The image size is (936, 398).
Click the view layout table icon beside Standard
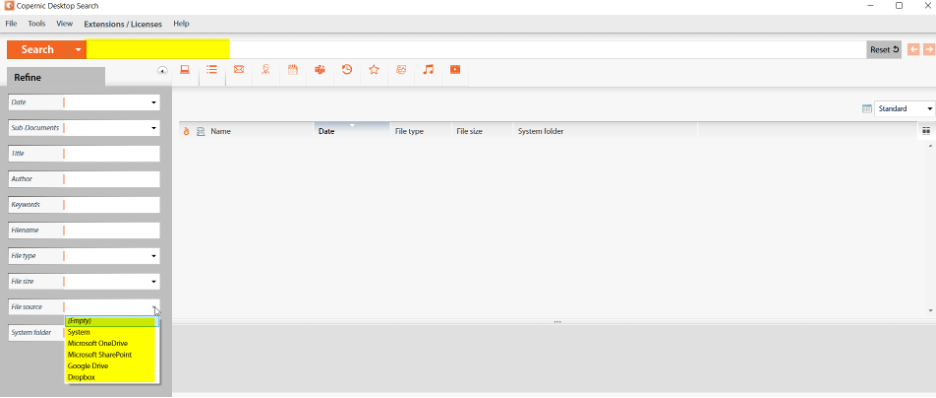click(x=867, y=109)
